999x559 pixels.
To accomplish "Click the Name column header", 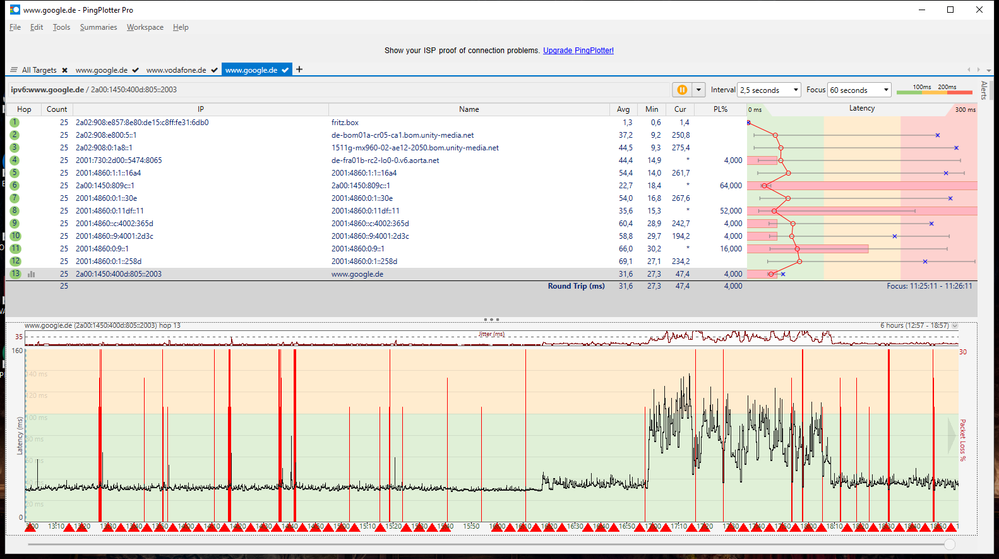I will click(x=469, y=110).
